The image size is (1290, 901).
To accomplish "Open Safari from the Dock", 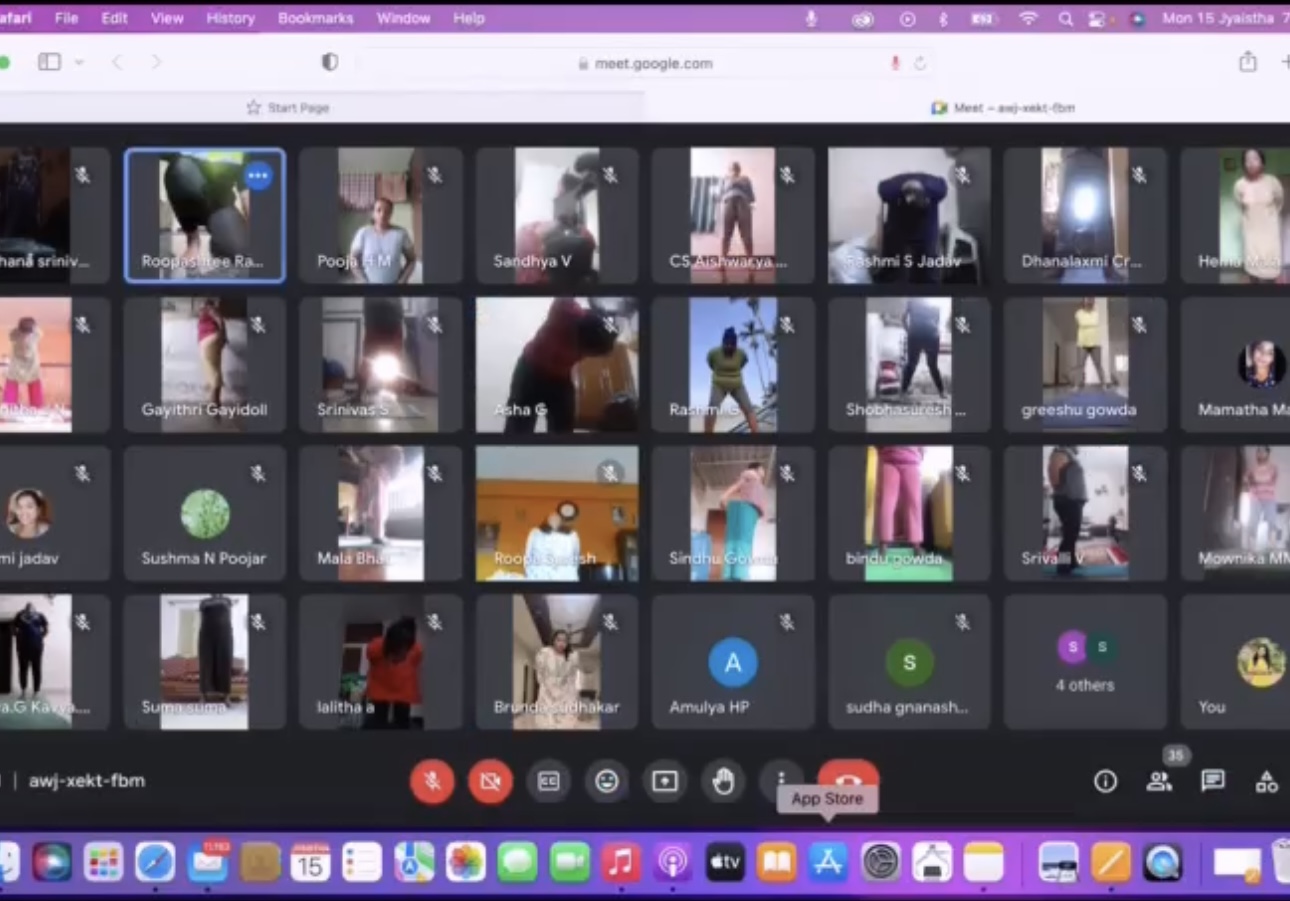I will tap(155, 862).
